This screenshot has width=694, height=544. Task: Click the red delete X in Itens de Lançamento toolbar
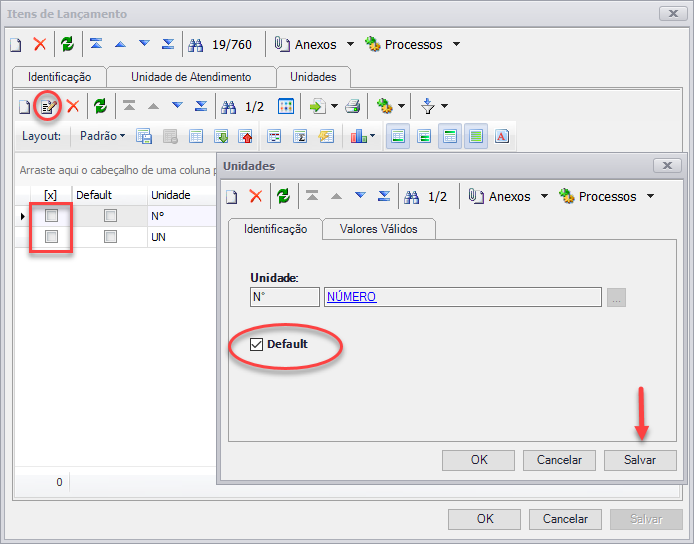(40, 44)
